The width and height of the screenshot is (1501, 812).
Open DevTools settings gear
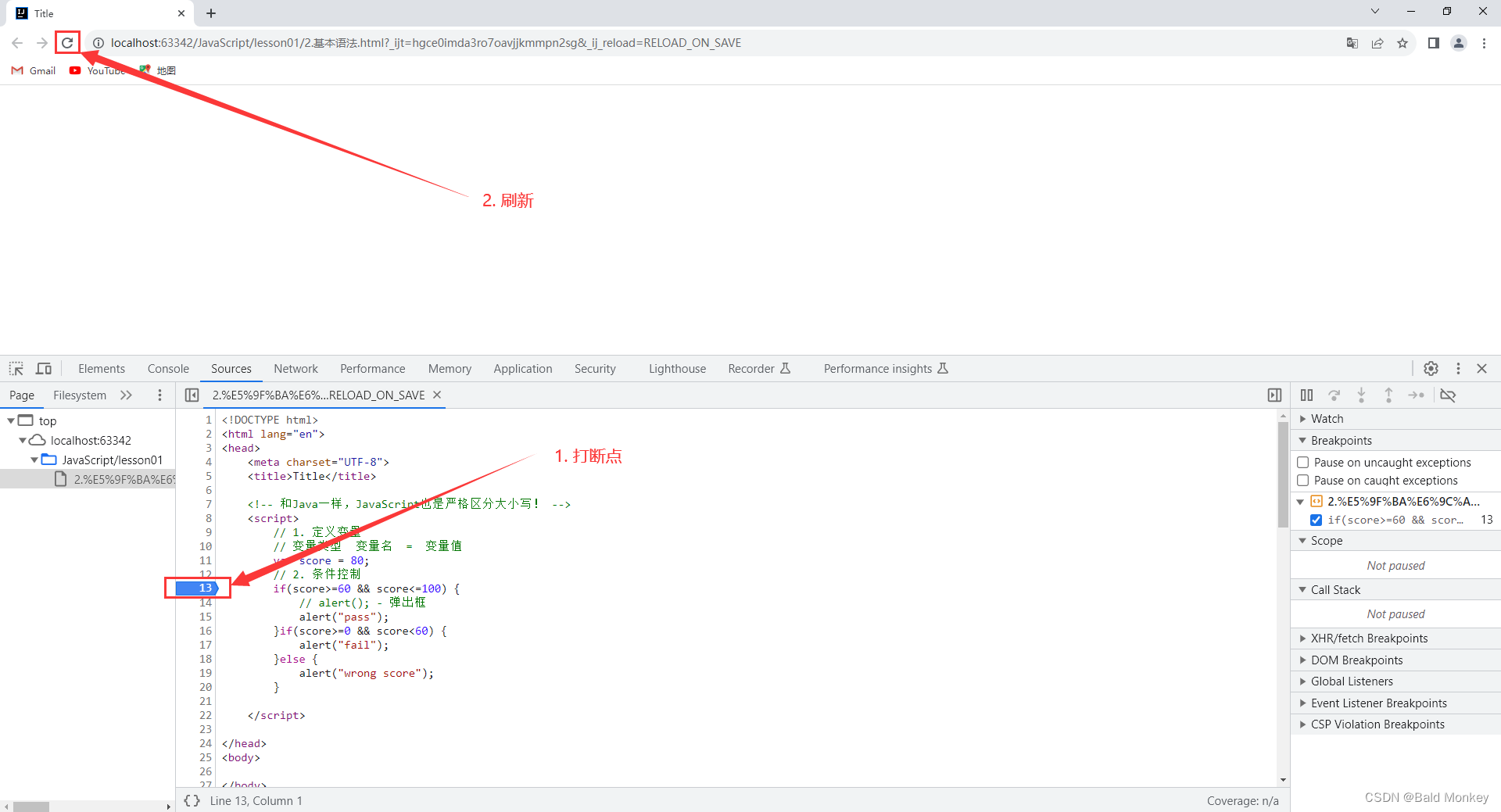(x=1431, y=368)
